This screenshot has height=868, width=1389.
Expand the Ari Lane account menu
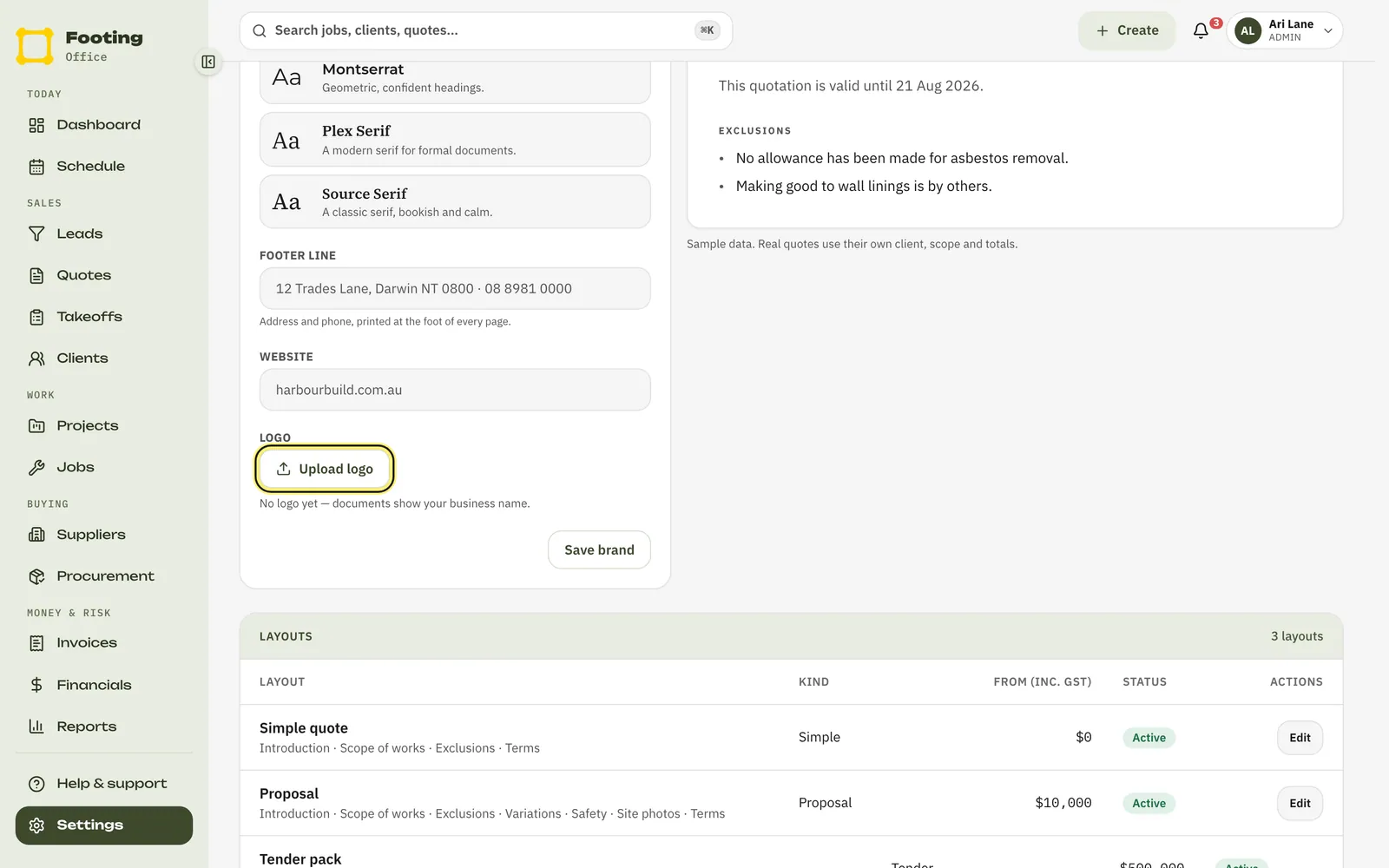click(x=1284, y=30)
